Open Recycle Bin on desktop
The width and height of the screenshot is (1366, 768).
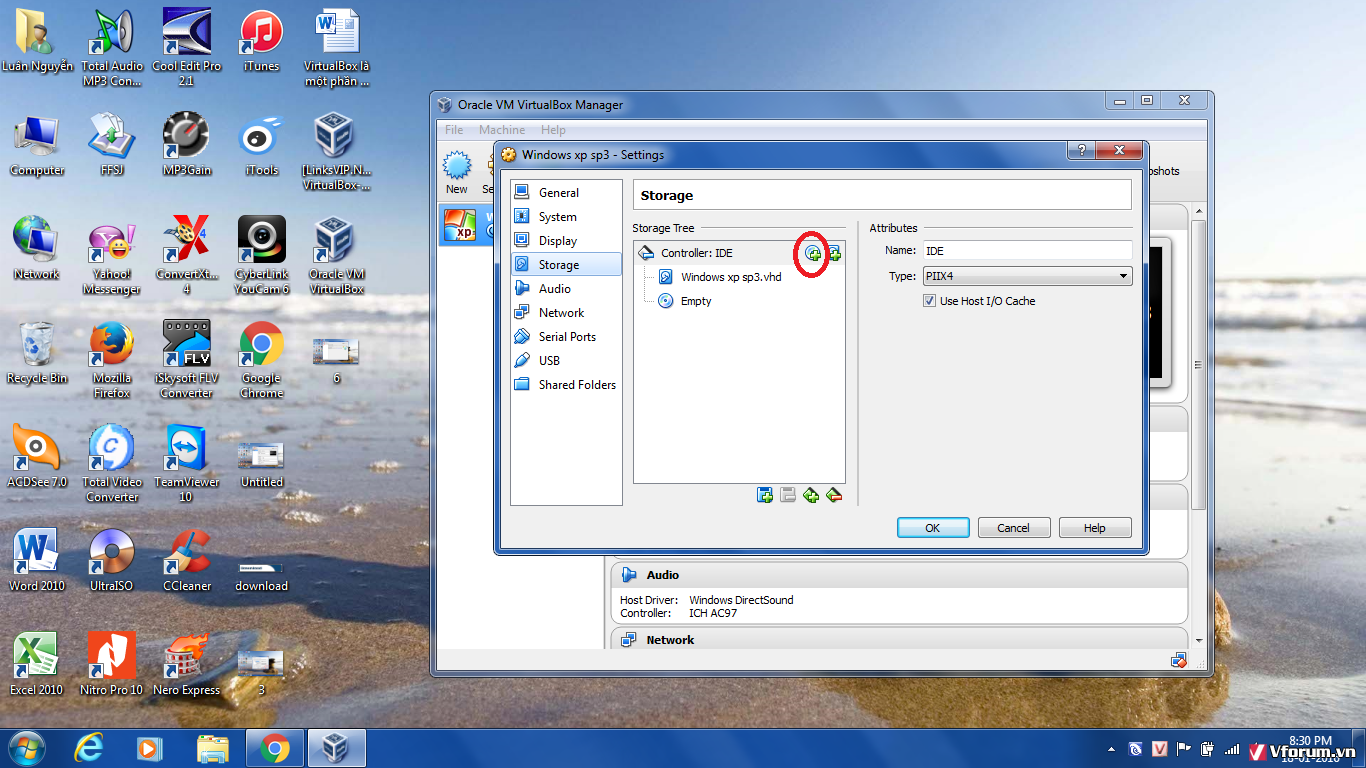(37, 353)
